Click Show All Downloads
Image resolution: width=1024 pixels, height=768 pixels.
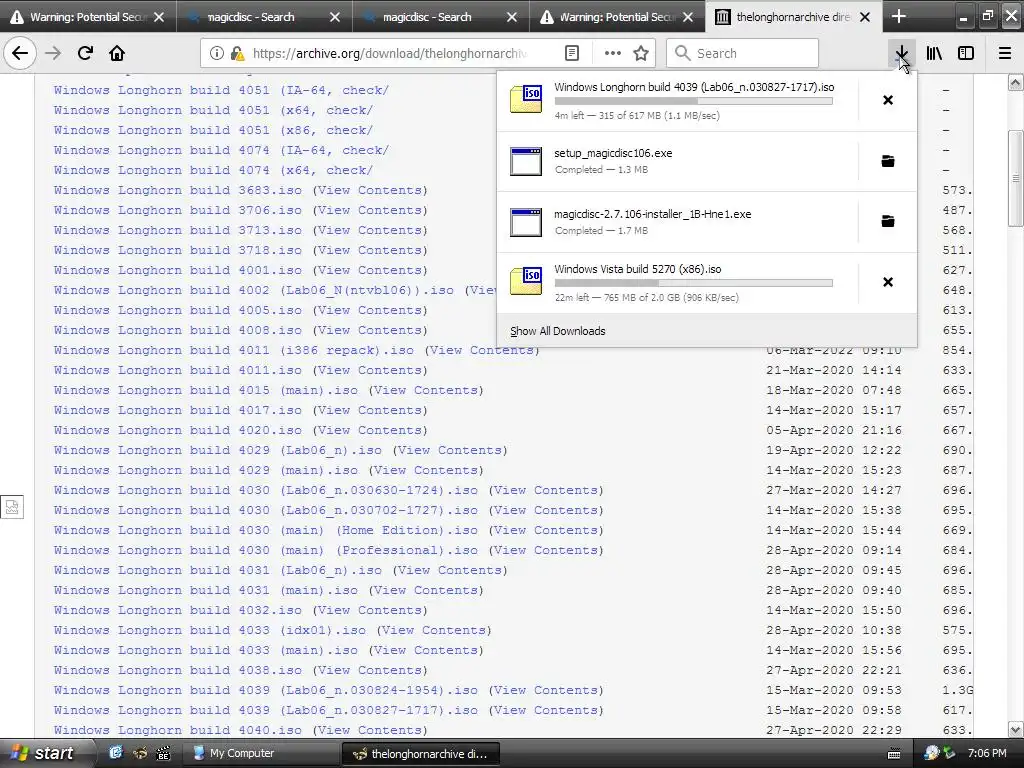tap(557, 331)
